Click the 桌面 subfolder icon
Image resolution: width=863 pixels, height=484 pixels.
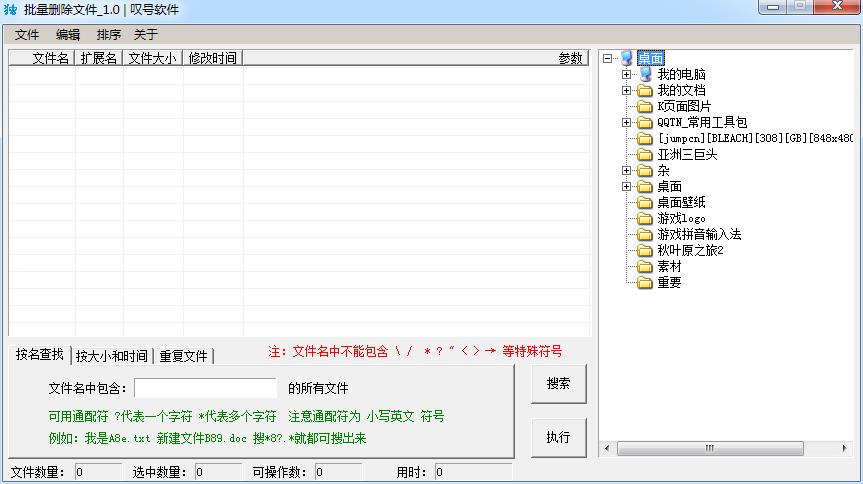coord(644,187)
